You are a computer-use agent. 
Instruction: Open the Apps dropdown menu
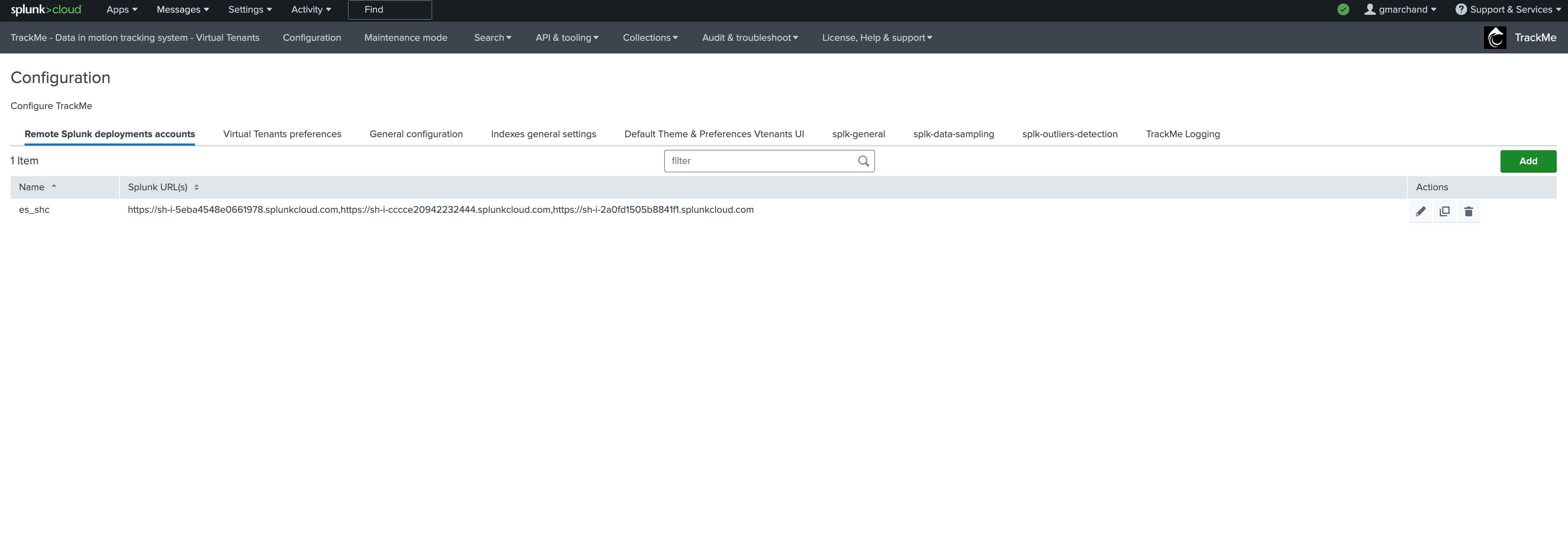tap(122, 10)
